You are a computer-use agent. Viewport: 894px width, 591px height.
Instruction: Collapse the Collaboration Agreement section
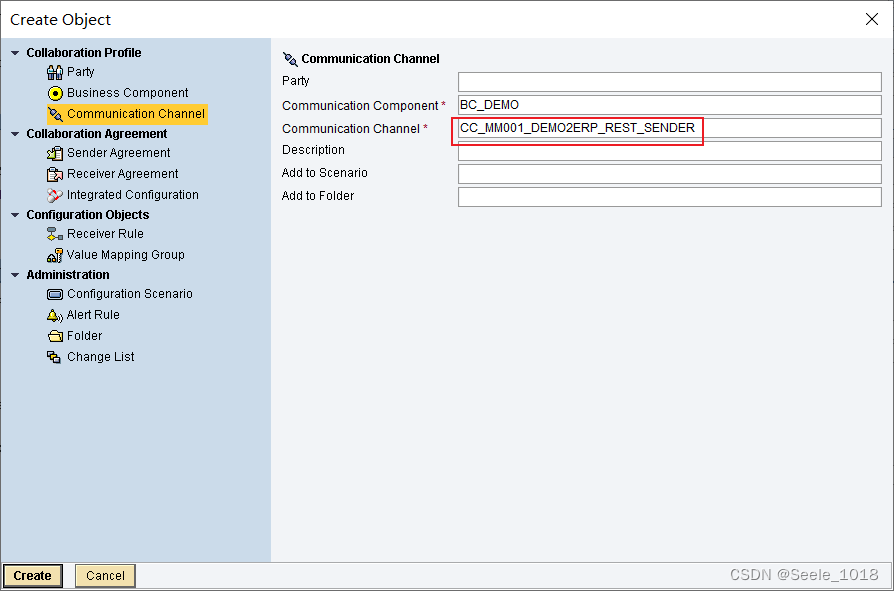[15, 134]
